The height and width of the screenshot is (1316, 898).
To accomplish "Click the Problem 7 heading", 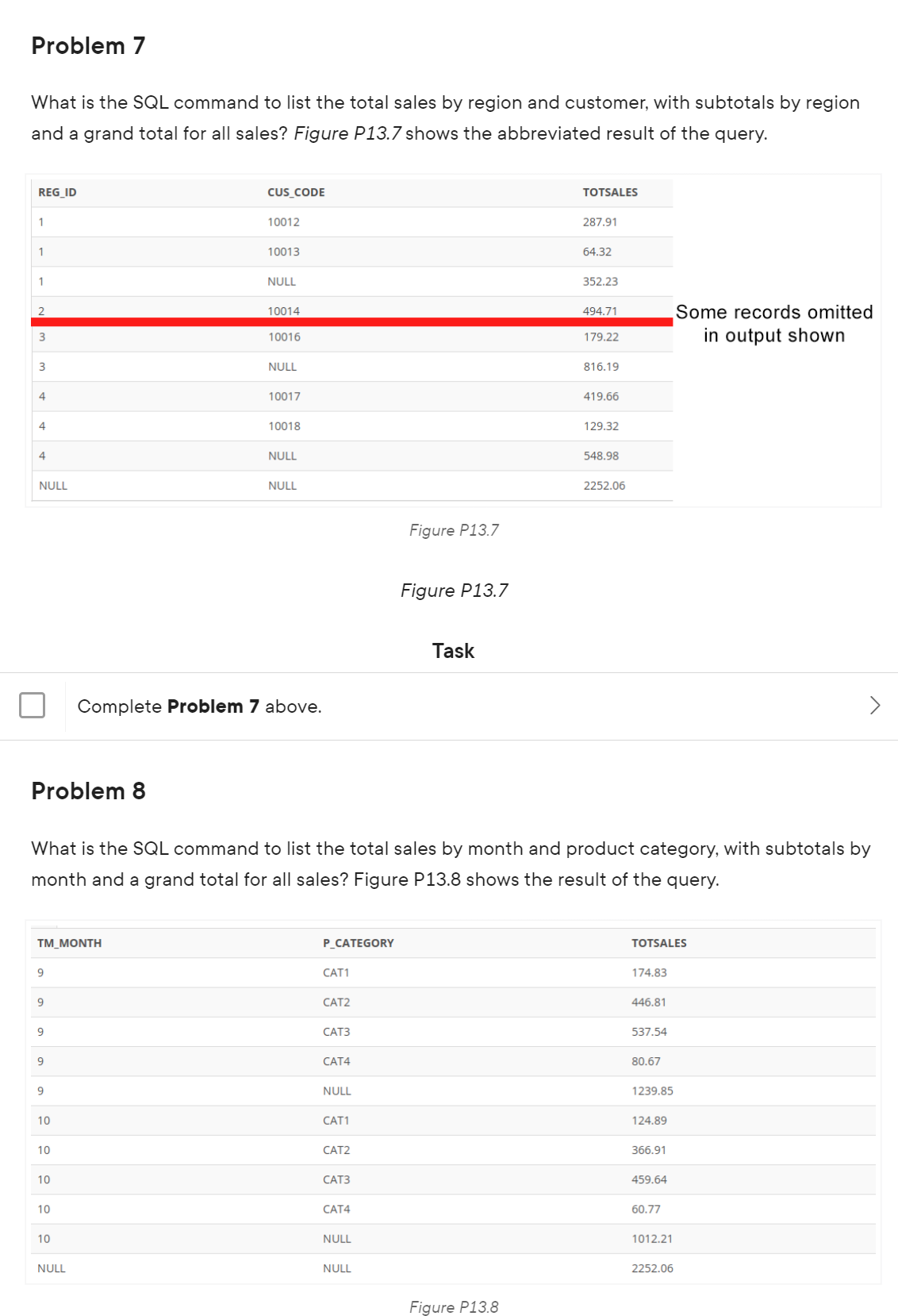I will (88, 46).
